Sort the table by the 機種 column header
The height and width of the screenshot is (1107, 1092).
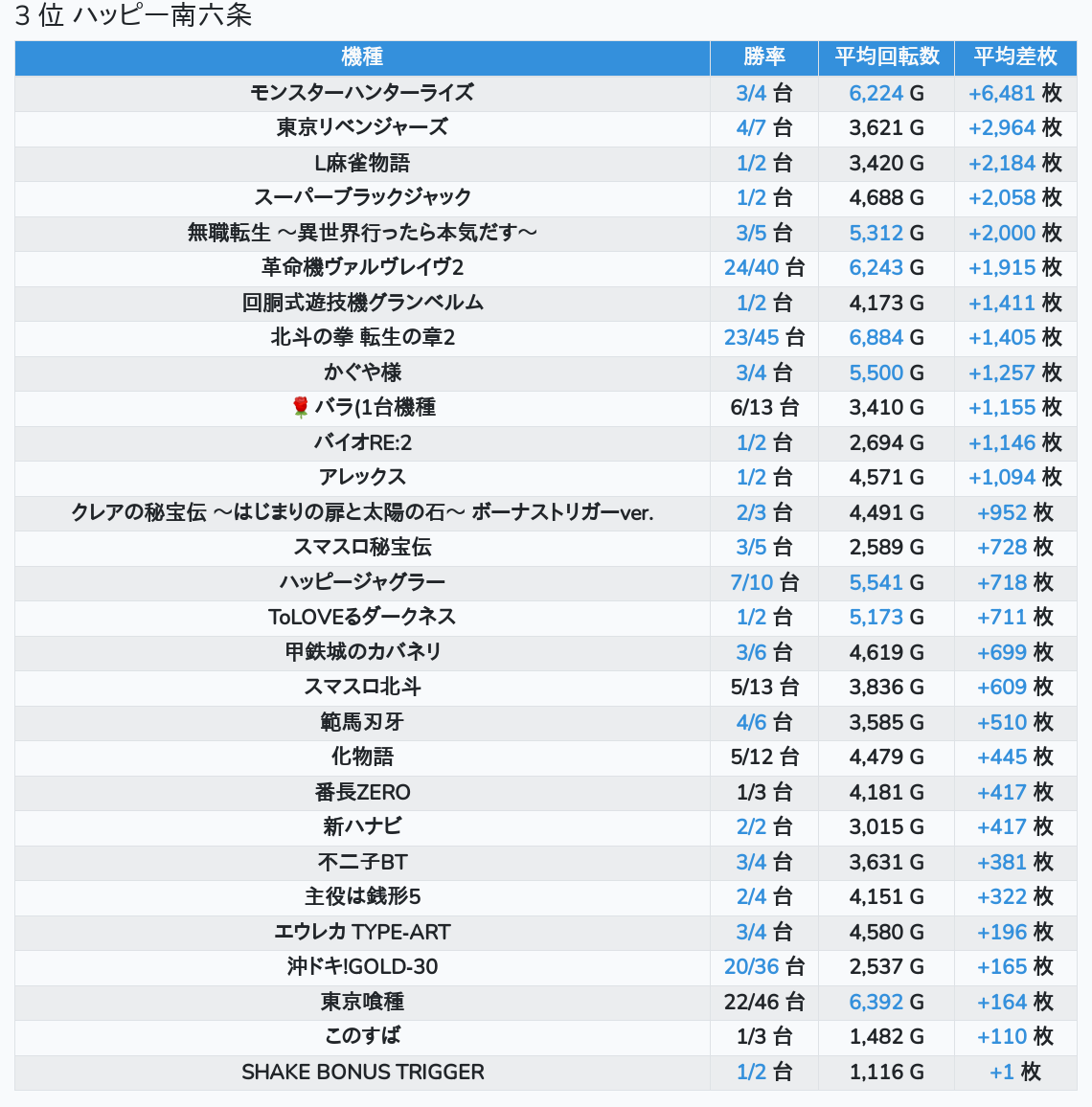coord(362,57)
